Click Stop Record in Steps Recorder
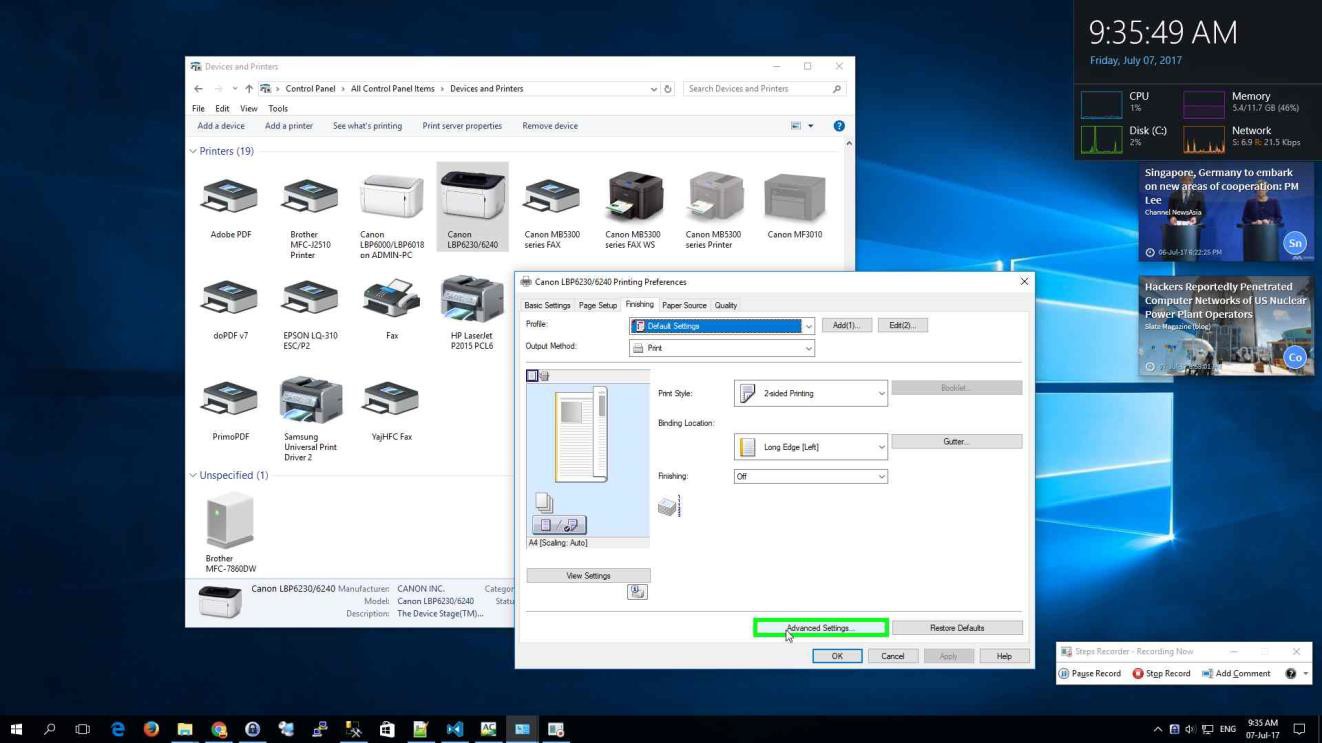The height and width of the screenshot is (743, 1322). 1161,674
